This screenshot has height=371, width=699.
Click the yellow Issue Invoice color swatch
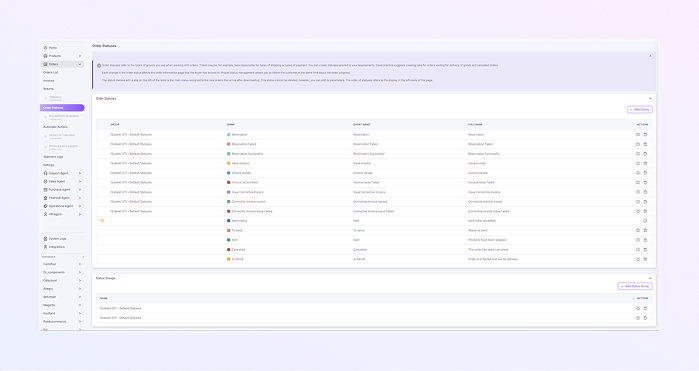click(x=229, y=163)
